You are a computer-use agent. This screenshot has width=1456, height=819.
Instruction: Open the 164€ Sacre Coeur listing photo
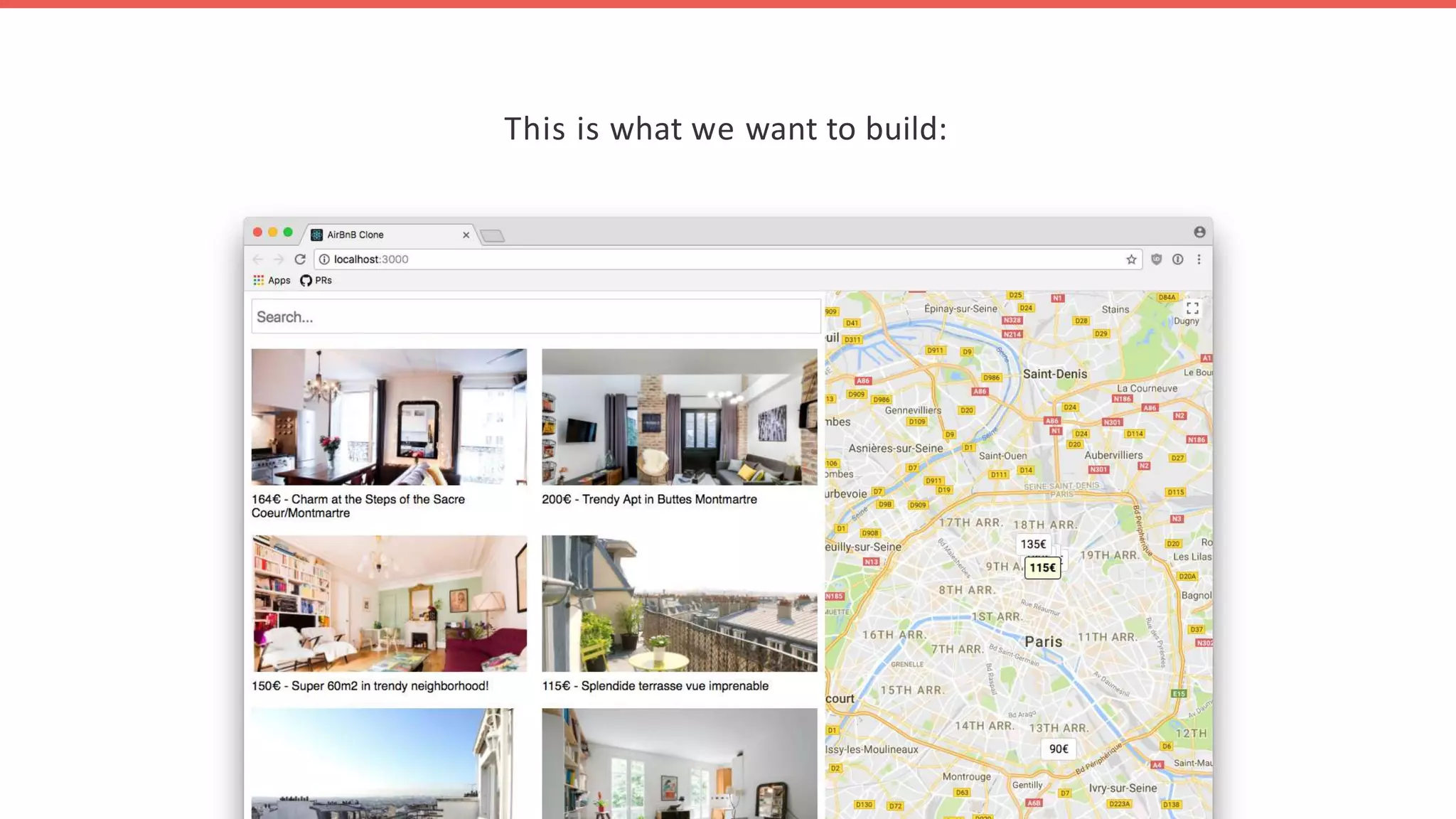pyautogui.click(x=389, y=417)
